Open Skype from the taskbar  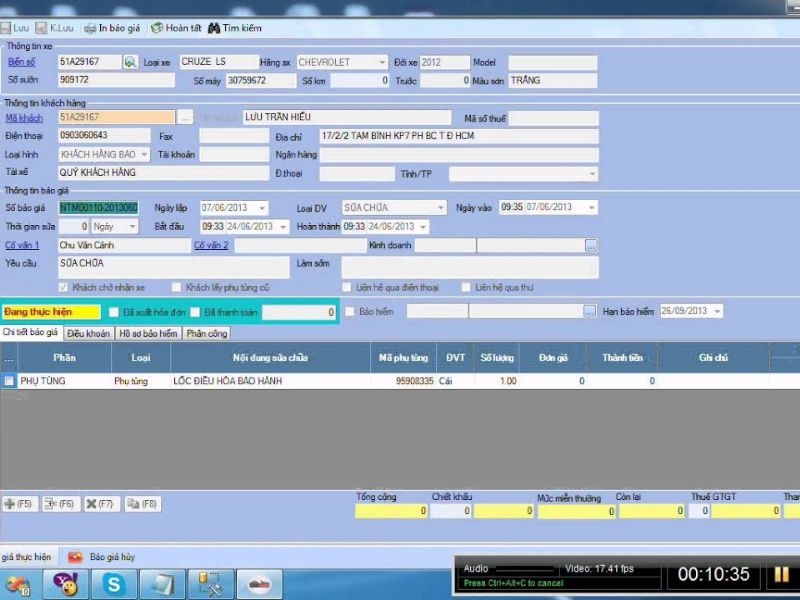113,583
